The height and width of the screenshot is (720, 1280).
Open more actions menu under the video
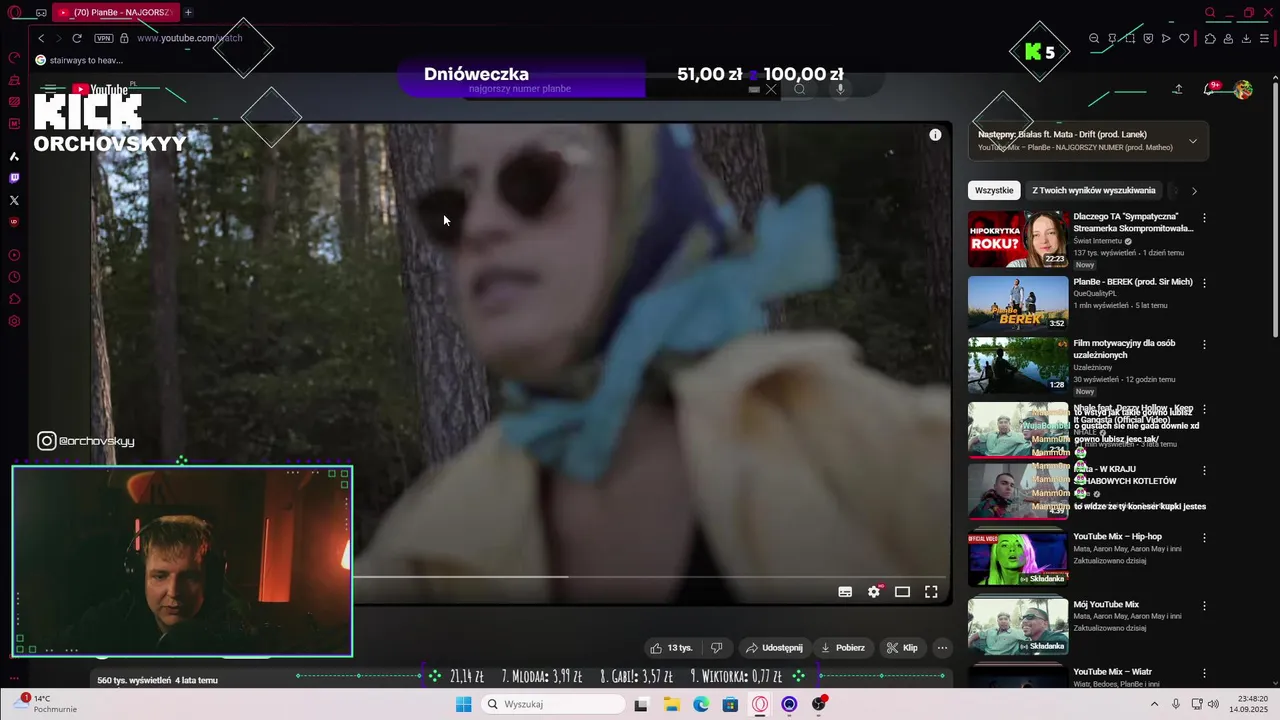tap(942, 648)
